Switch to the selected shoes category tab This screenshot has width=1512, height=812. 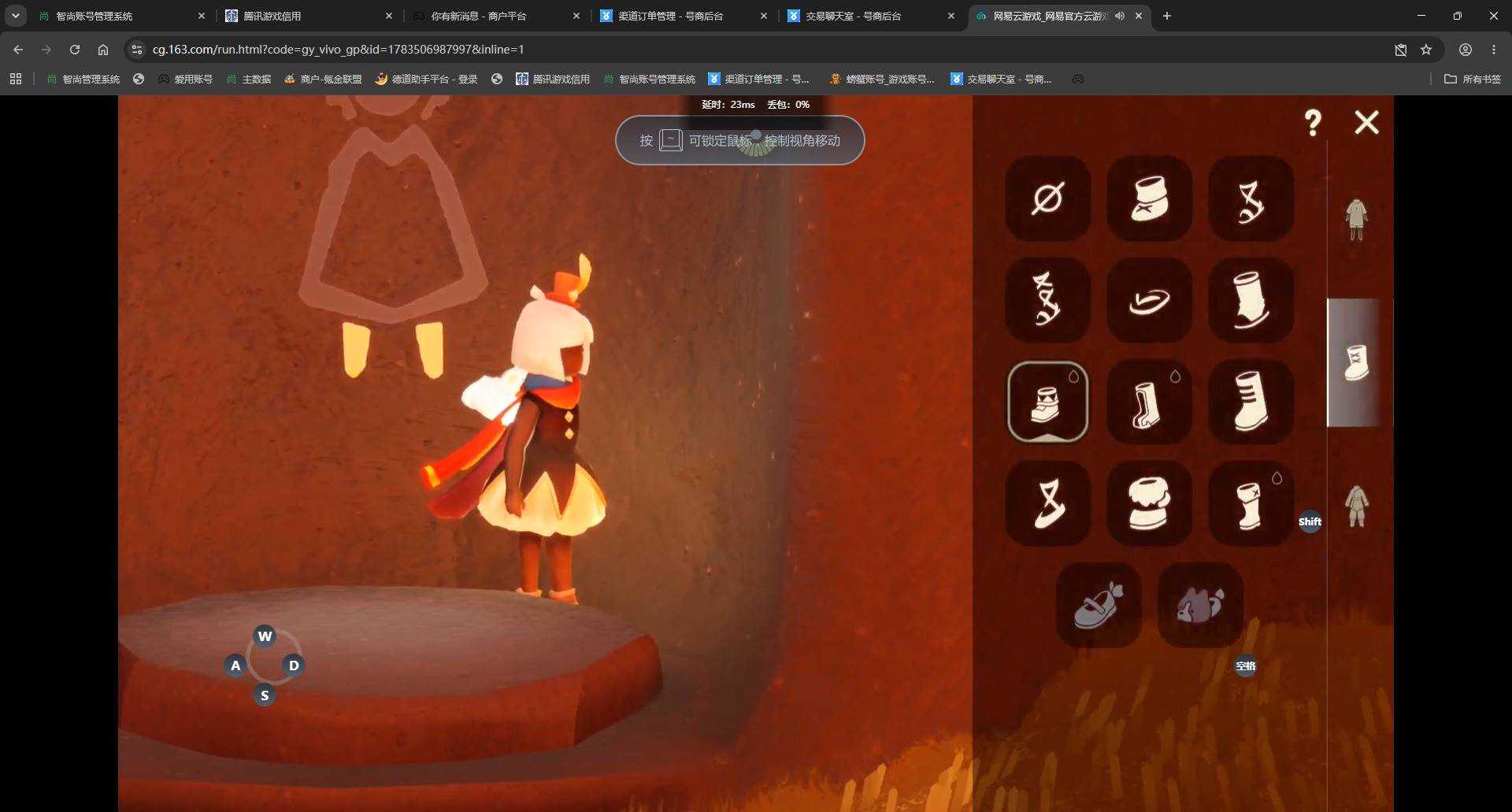[1356, 363]
